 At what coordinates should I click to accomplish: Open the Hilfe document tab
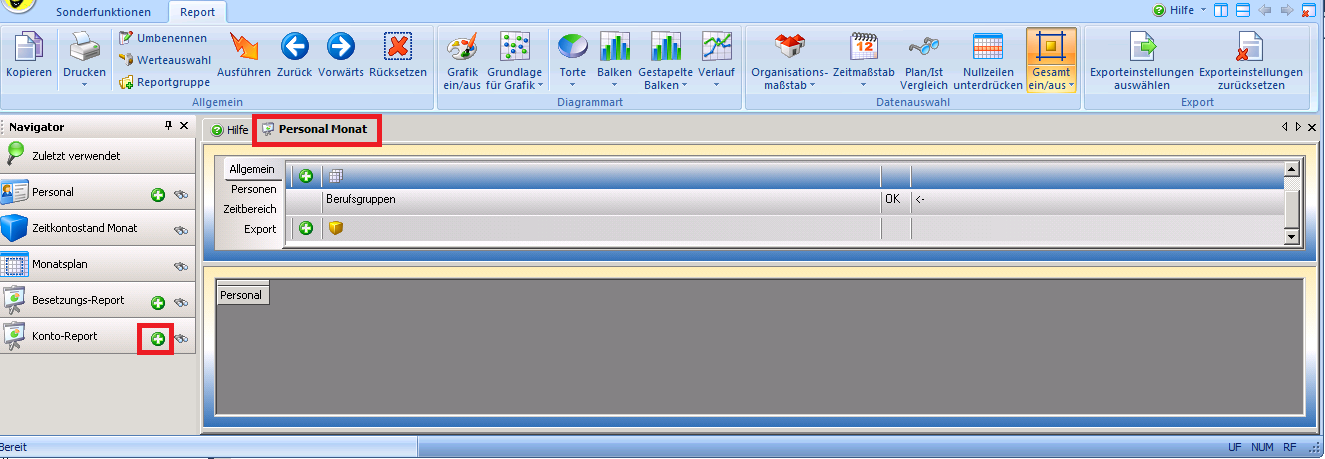[230, 130]
